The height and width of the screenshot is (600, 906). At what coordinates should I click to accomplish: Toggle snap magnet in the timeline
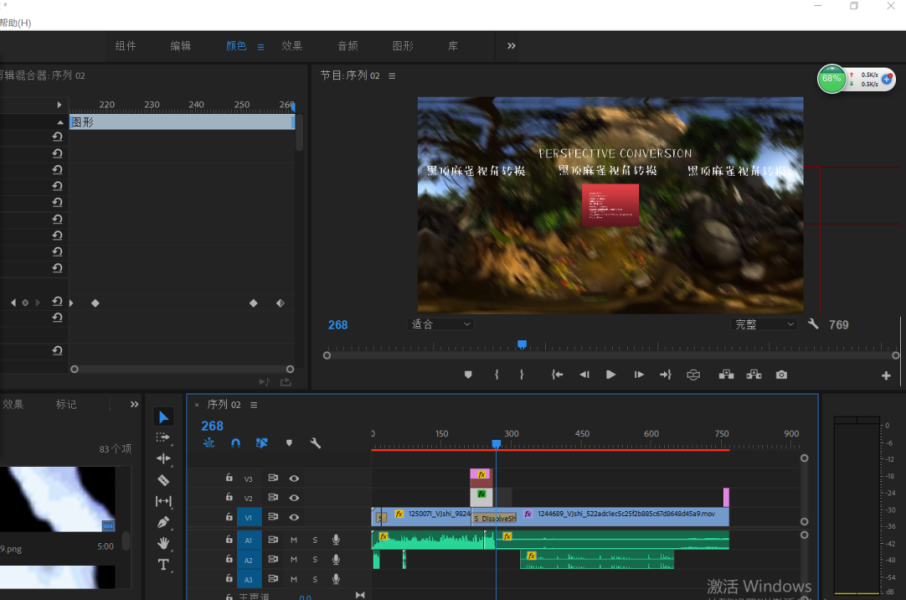[236, 443]
